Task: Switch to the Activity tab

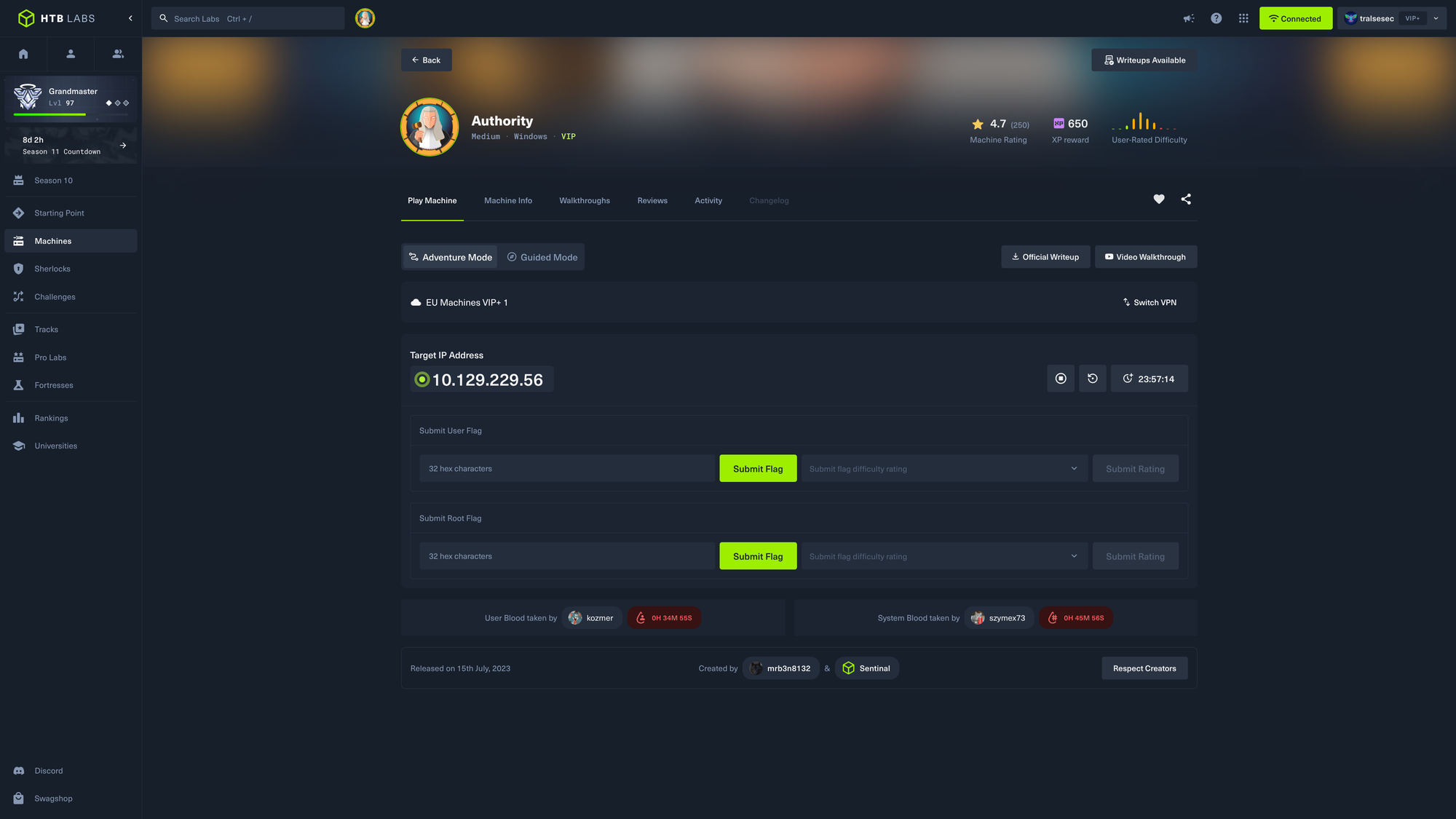Action: pyautogui.click(x=708, y=201)
